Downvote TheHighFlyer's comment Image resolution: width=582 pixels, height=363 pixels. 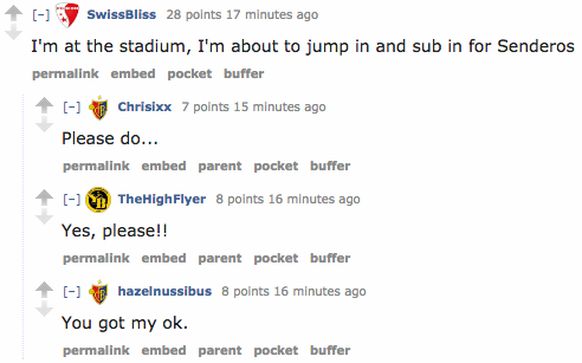pyautogui.click(x=44, y=216)
